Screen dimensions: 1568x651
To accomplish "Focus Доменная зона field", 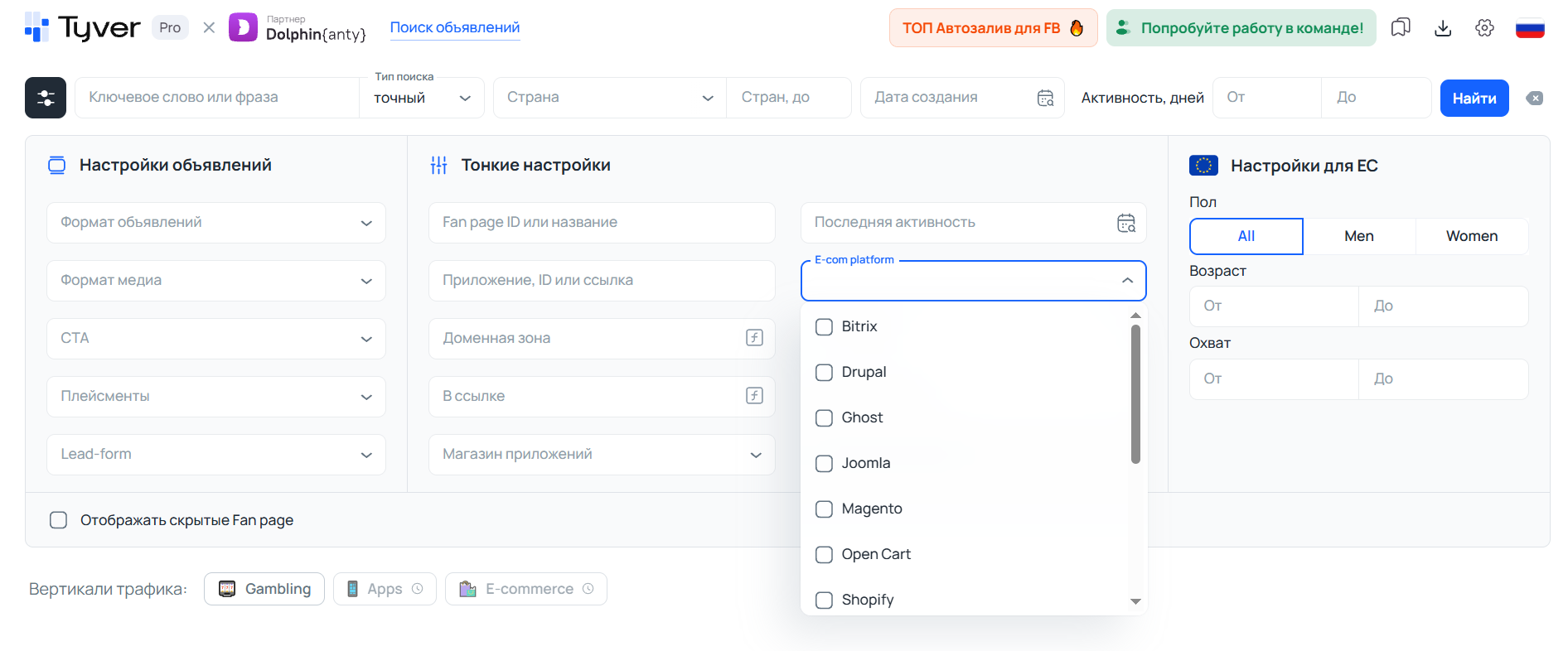I will (x=602, y=339).
